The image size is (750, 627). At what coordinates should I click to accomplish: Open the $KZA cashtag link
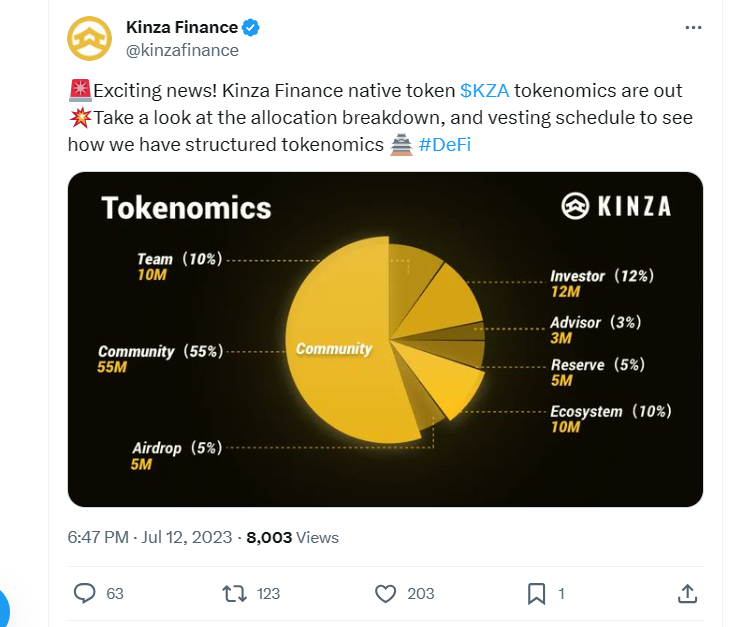pyautogui.click(x=485, y=90)
